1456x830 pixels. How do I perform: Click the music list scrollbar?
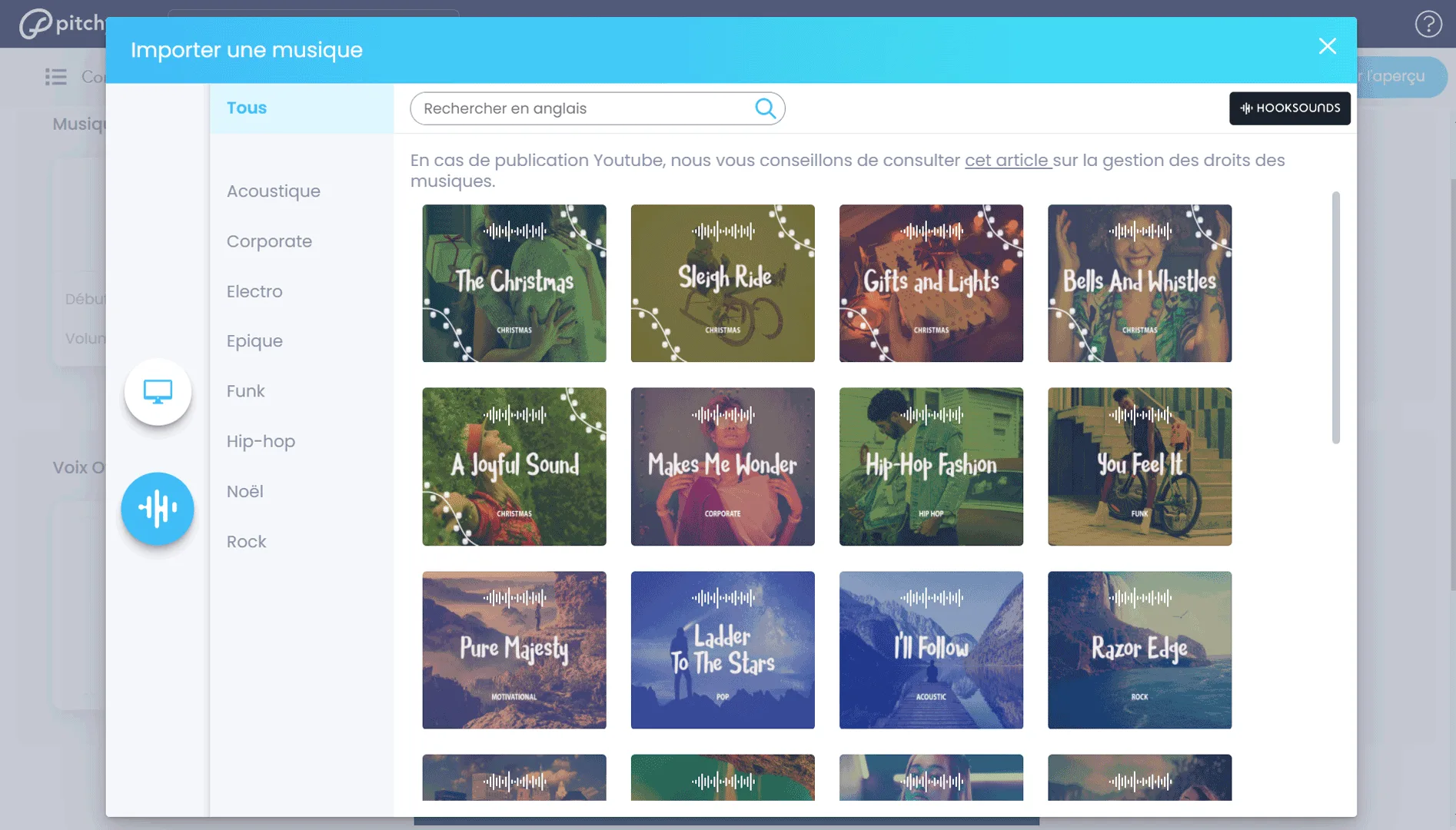(1335, 317)
